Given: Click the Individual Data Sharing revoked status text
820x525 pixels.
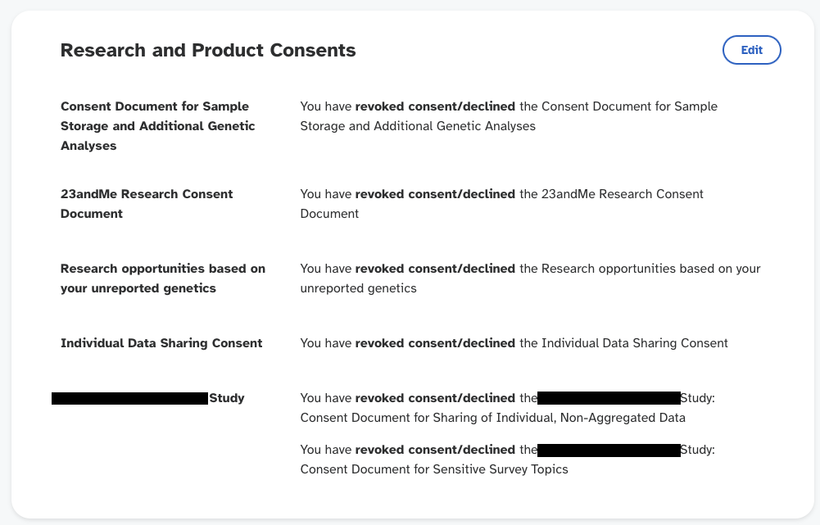Looking at the screenshot, I should click(514, 343).
